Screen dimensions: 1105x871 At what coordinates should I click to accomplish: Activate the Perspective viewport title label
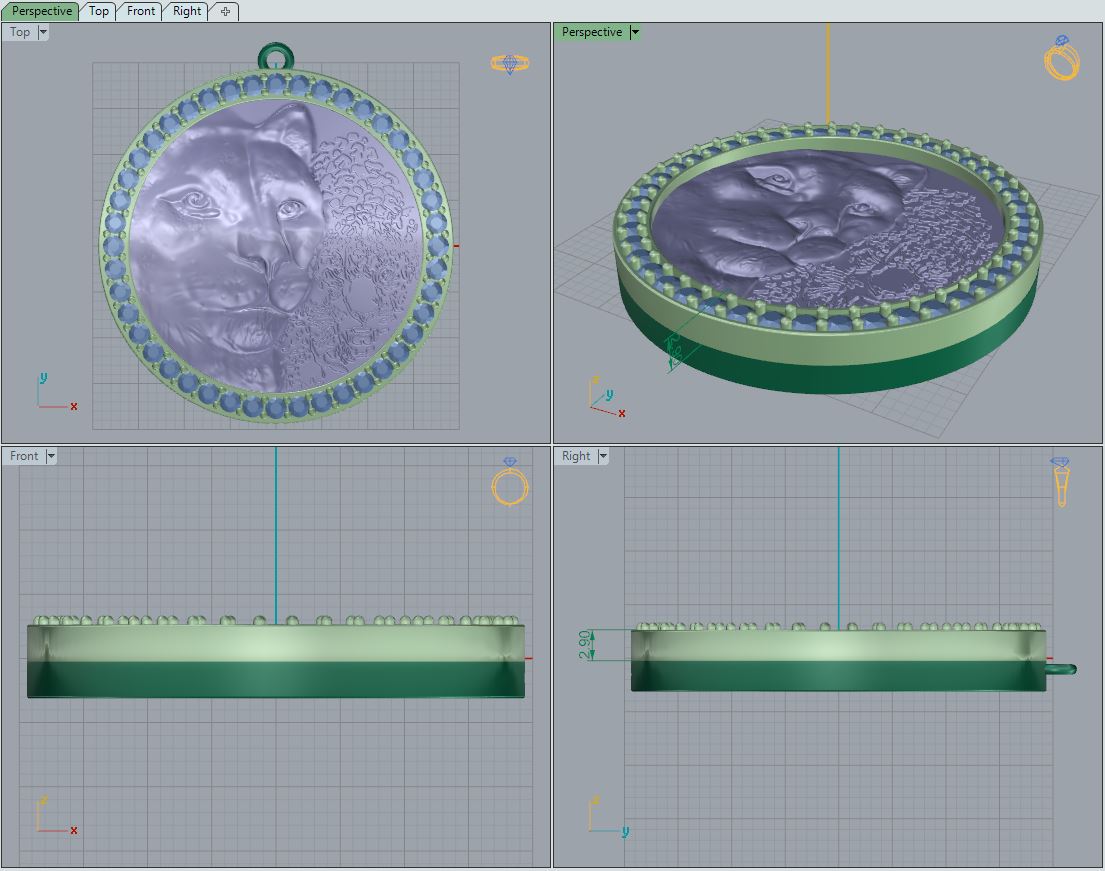click(x=591, y=32)
